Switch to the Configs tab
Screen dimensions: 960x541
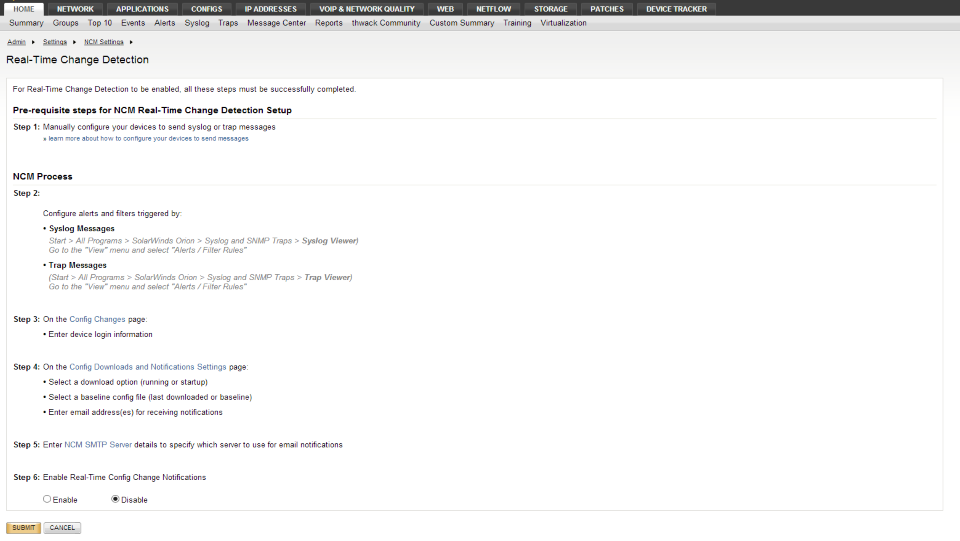(x=207, y=9)
